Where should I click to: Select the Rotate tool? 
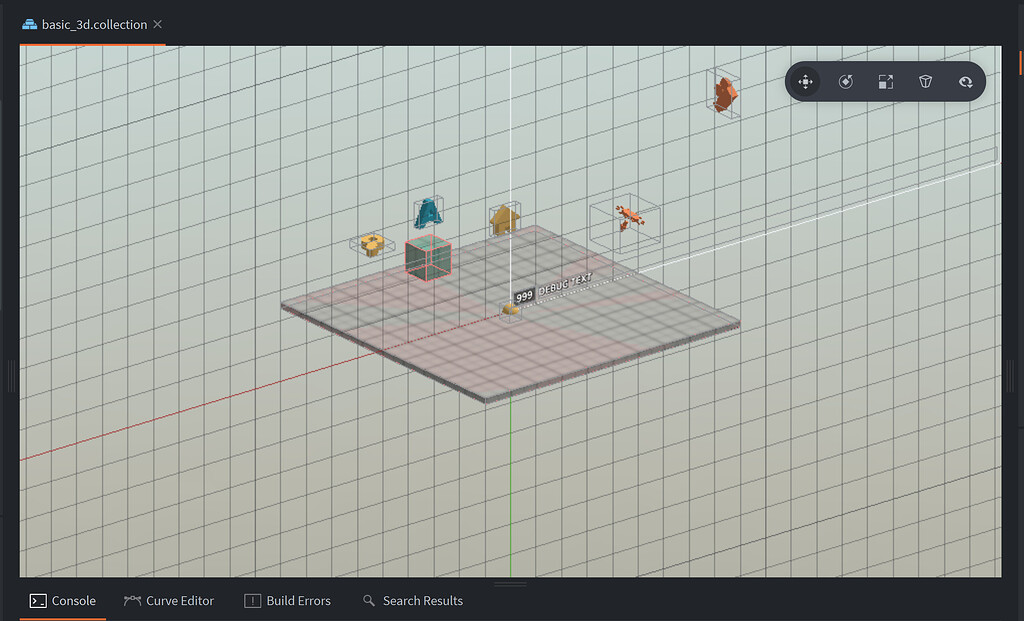(845, 82)
